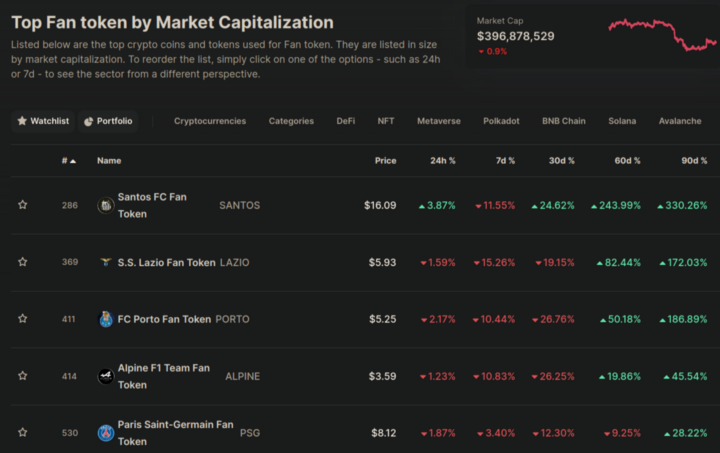Click the market cap sparkline chart

point(662,35)
